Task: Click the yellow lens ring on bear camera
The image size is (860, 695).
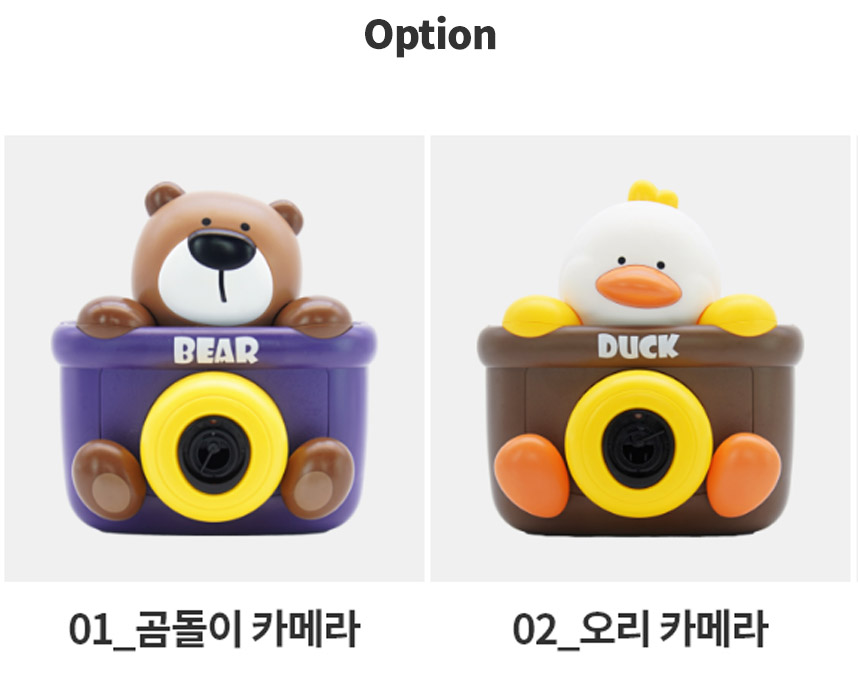Action: tap(214, 447)
